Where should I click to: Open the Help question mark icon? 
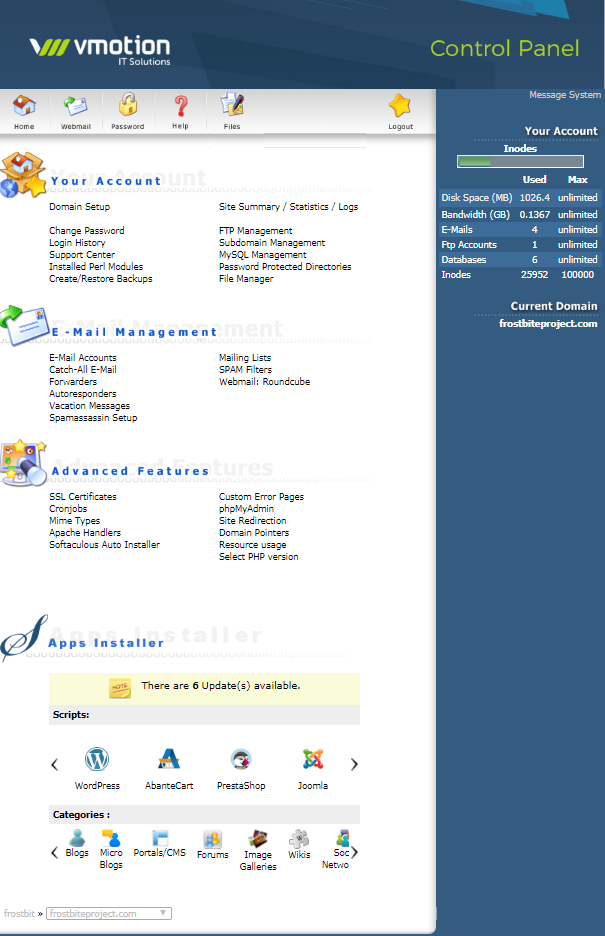point(181,106)
